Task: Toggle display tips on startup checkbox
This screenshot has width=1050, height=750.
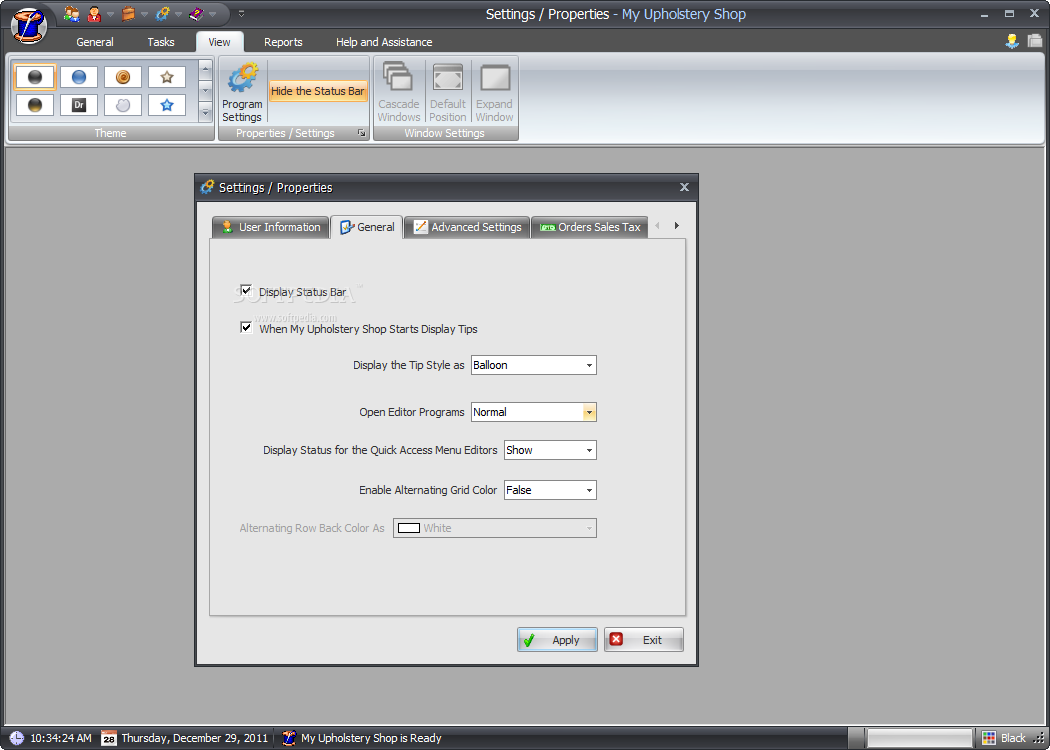Action: coord(246,327)
